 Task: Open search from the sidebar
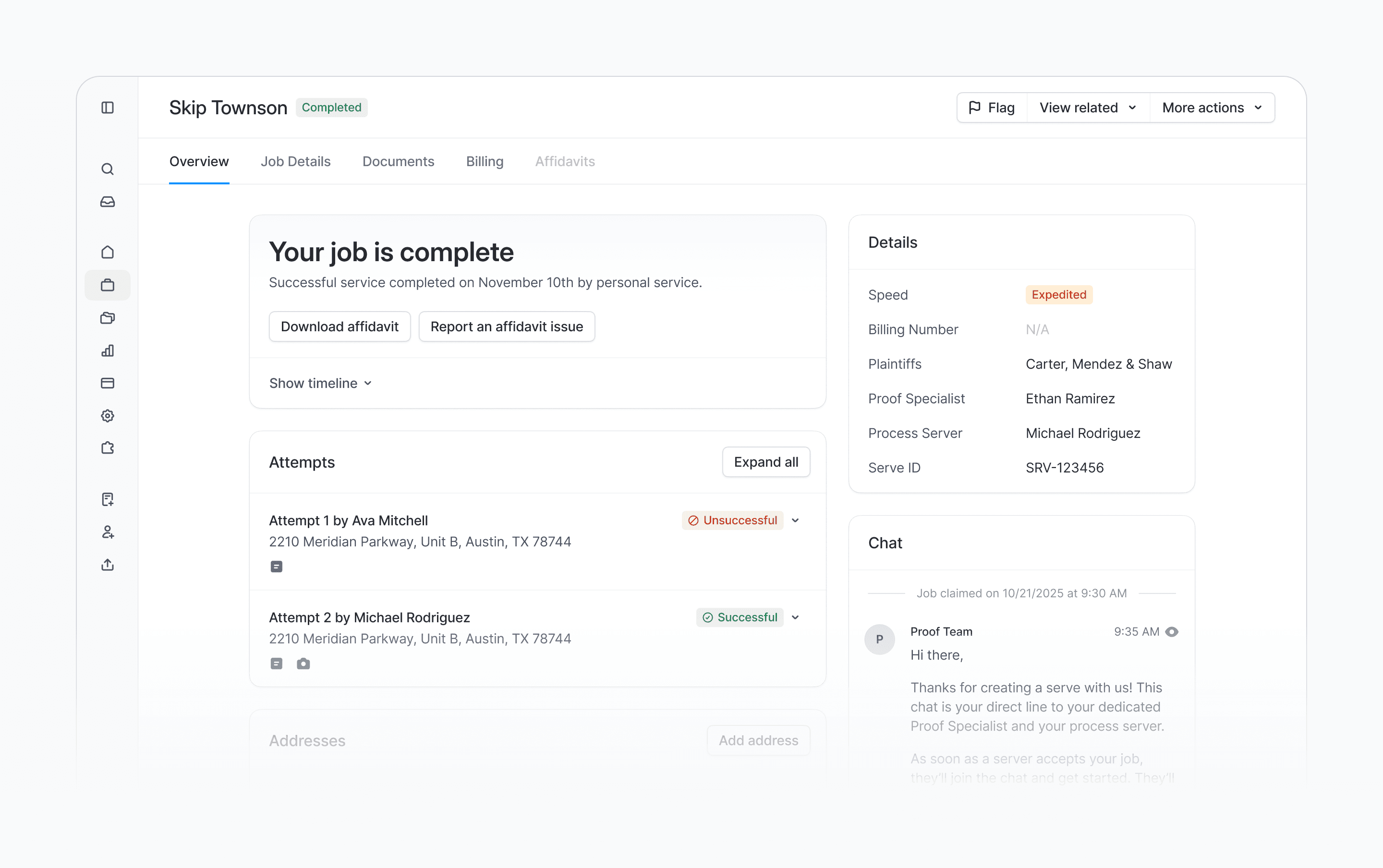108,169
